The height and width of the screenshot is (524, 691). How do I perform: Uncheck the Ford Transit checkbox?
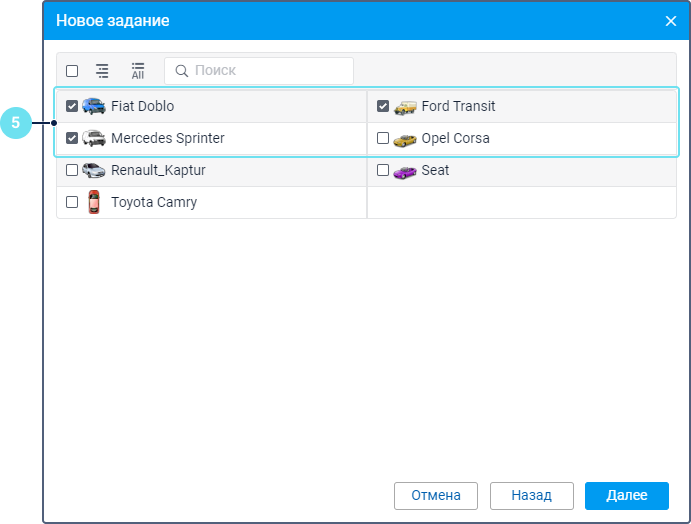(x=383, y=106)
